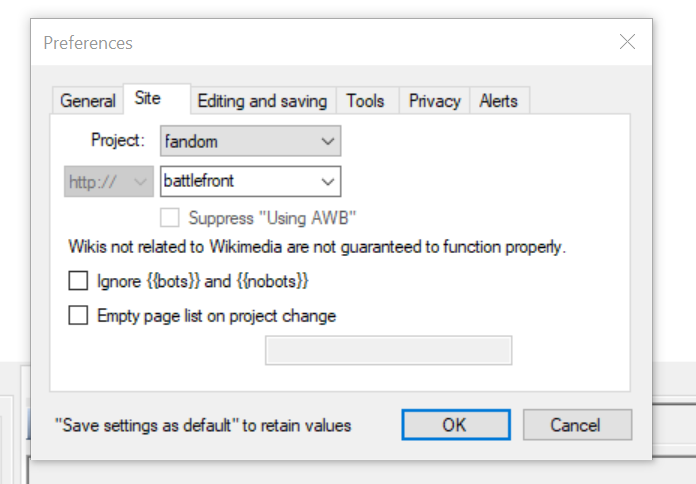Click the "Save settings as default" hint text
696x484 pixels.
pyautogui.click(x=203, y=426)
